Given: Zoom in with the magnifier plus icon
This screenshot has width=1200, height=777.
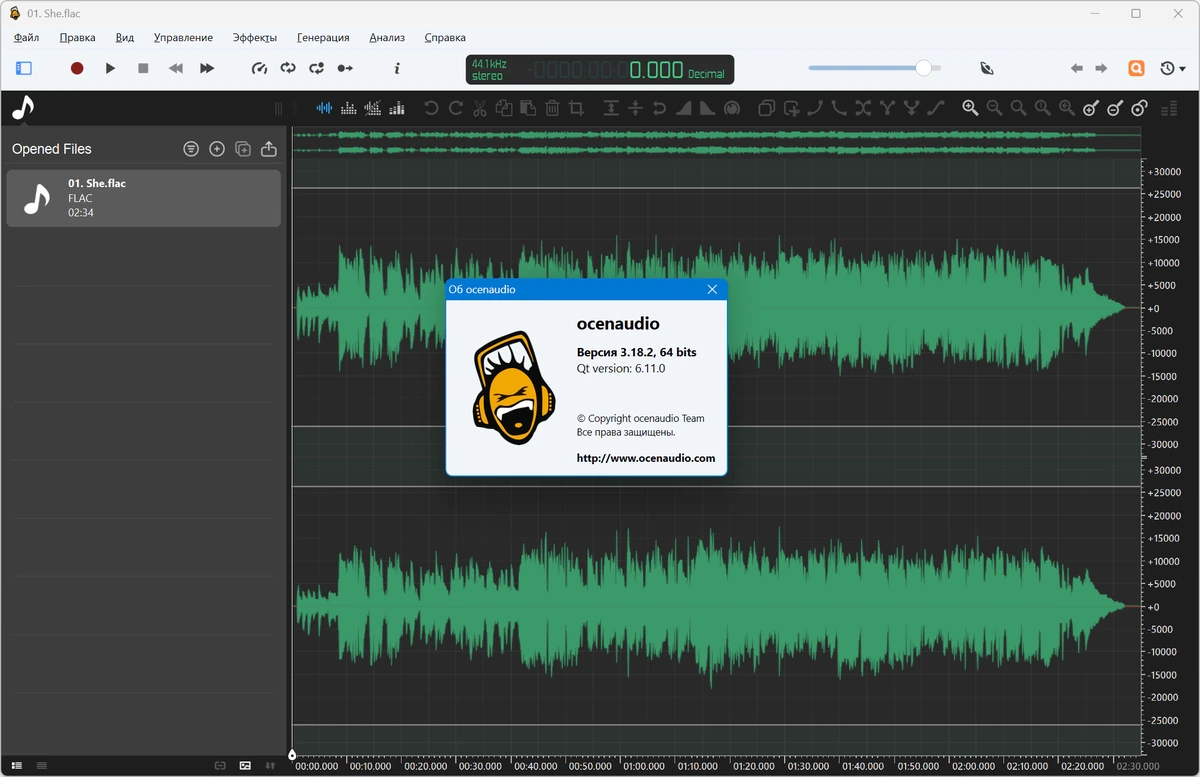Looking at the screenshot, I should coord(970,108).
